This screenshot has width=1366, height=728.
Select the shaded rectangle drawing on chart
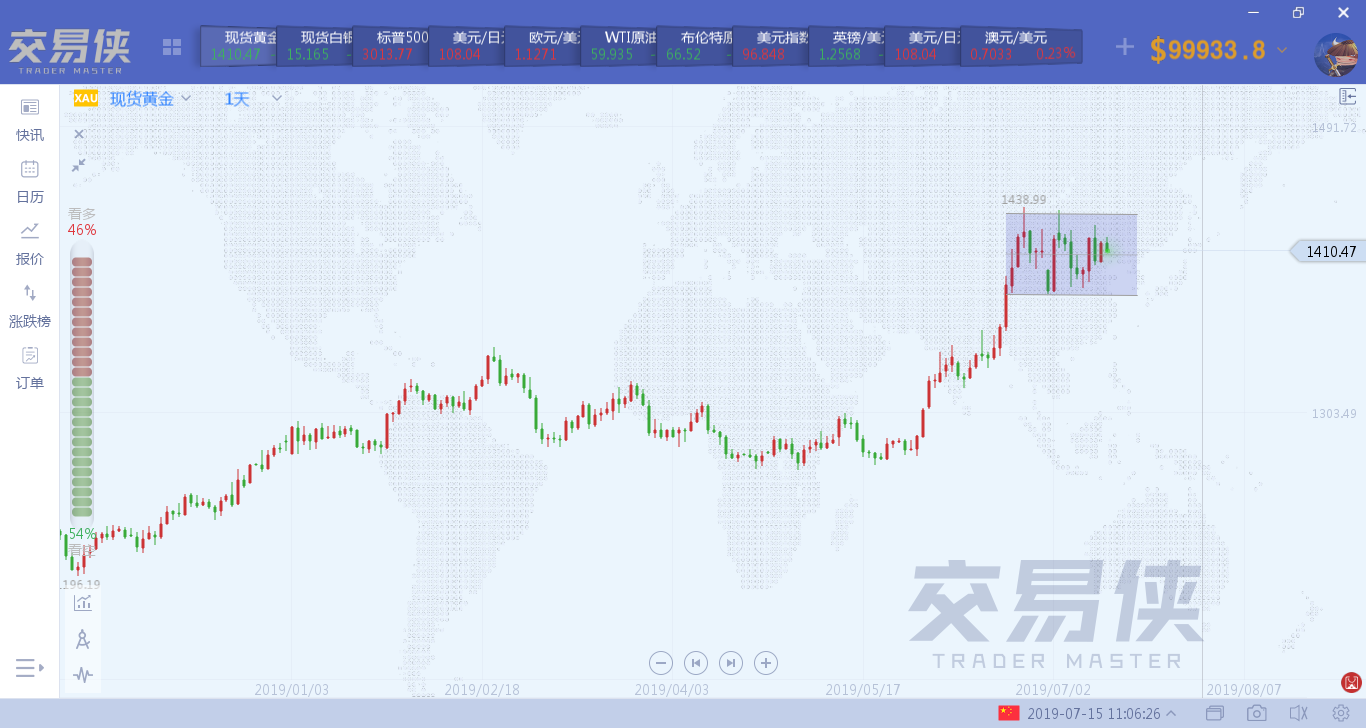point(1071,254)
